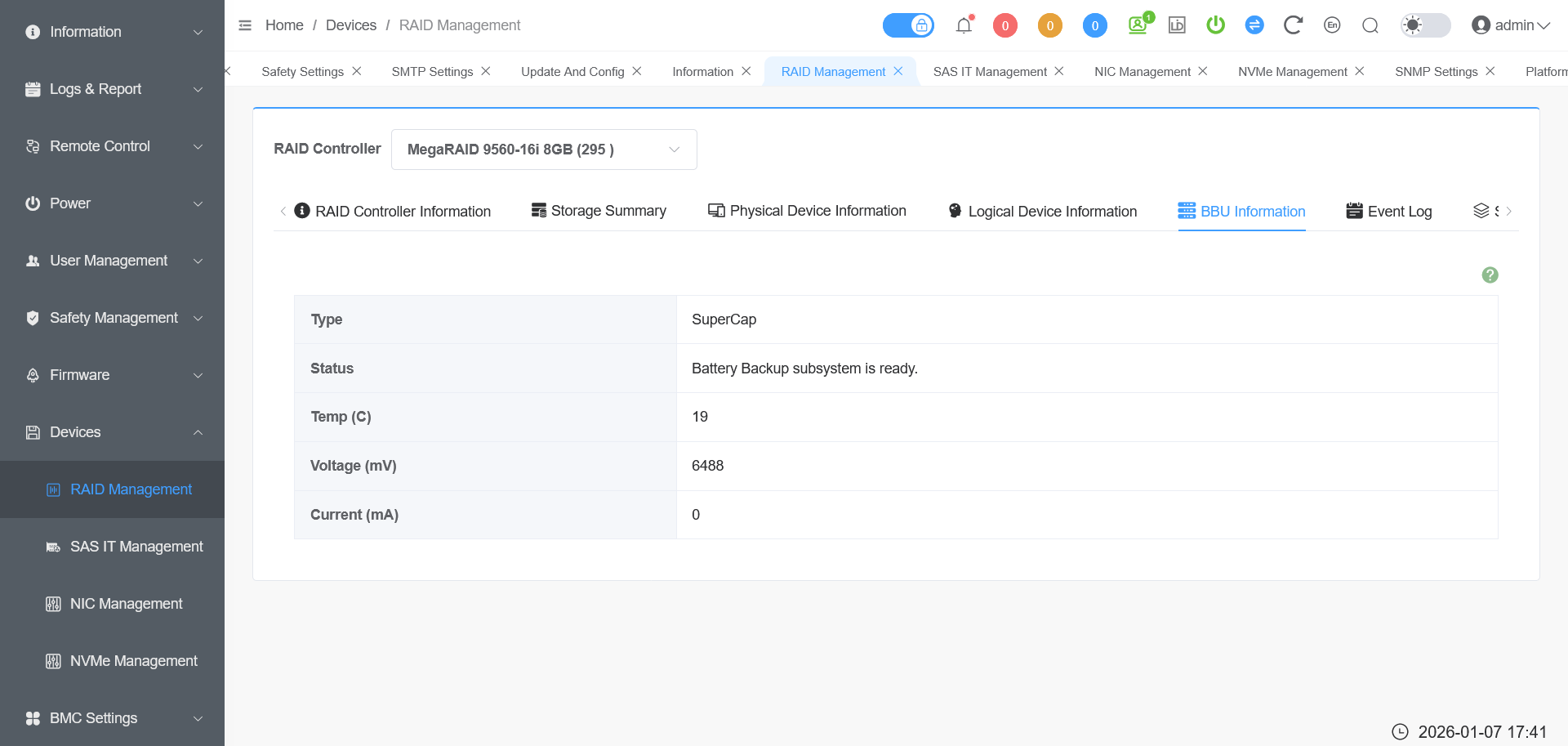Switch to the Event Log tab
The height and width of the screenshot is (746, 1568).
1389,212
